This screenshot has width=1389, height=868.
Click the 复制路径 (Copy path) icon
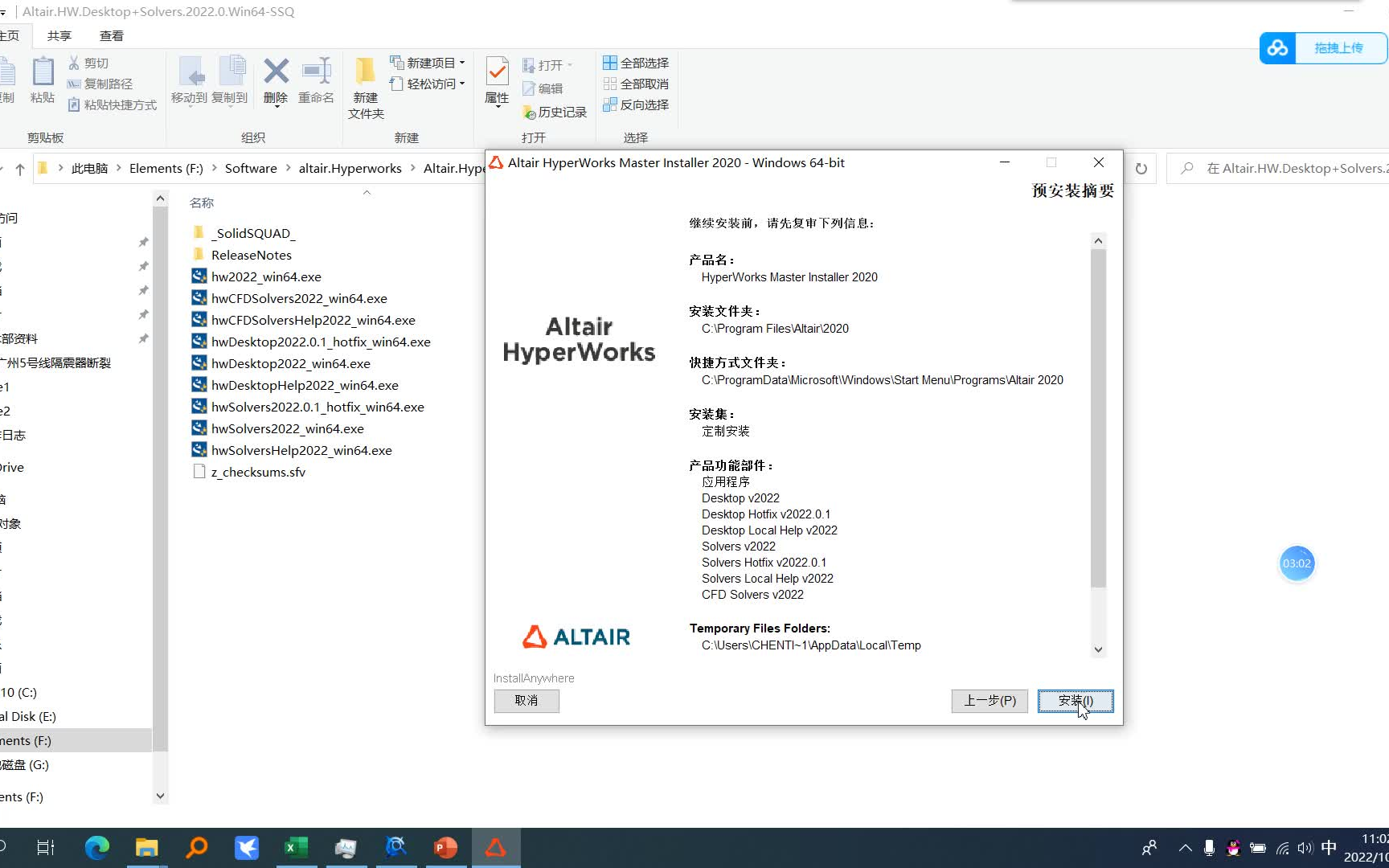tap(100, 84)
